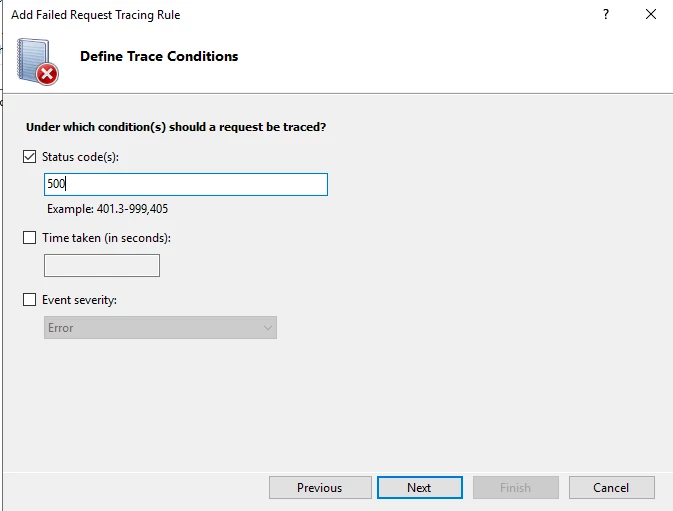673x511 pixels.
Task: Focus the status codes field containing 500
Action: [186, 184]
